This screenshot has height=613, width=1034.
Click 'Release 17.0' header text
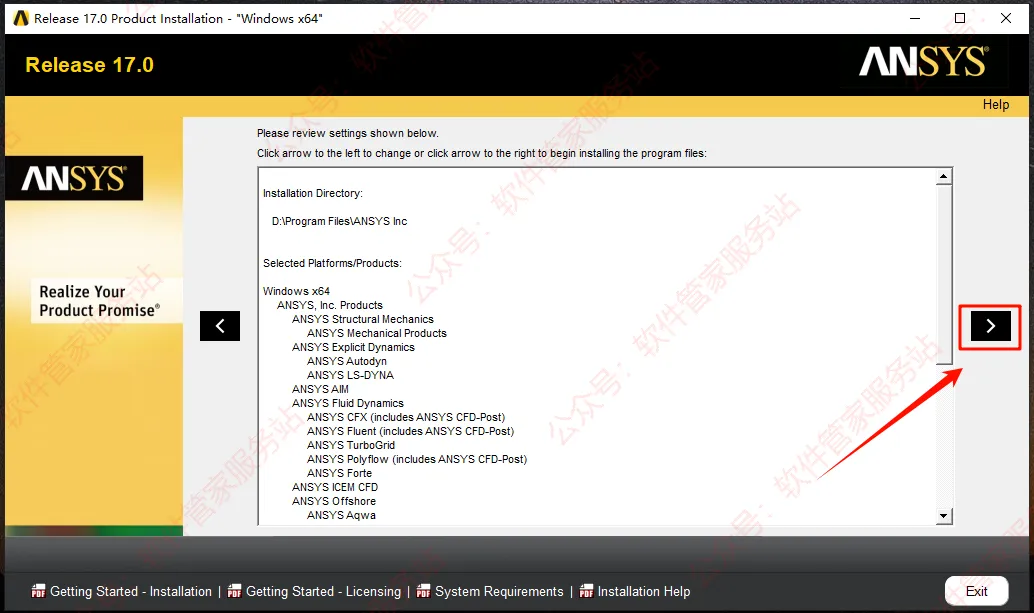[x=90, y=65]
